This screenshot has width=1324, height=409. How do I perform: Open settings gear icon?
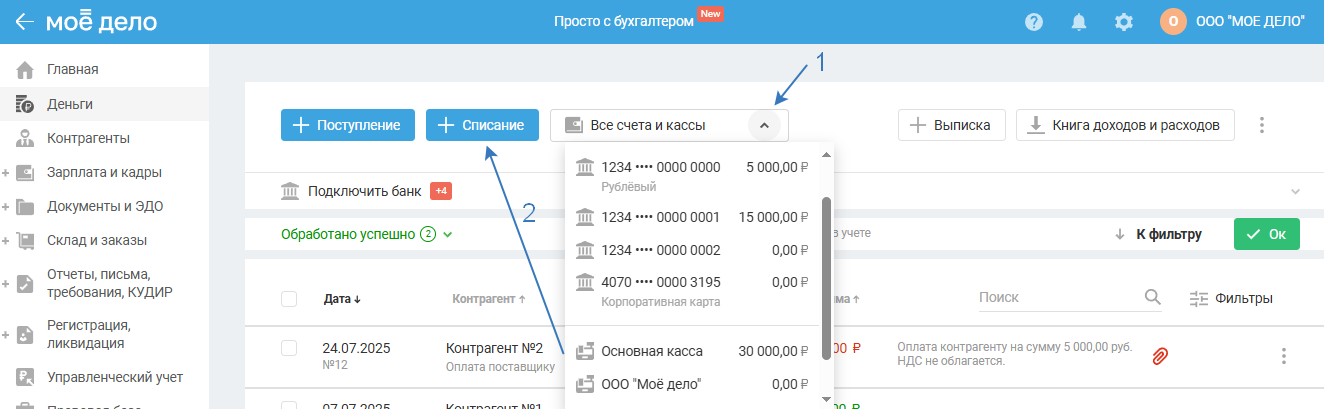pos(1124,22)
